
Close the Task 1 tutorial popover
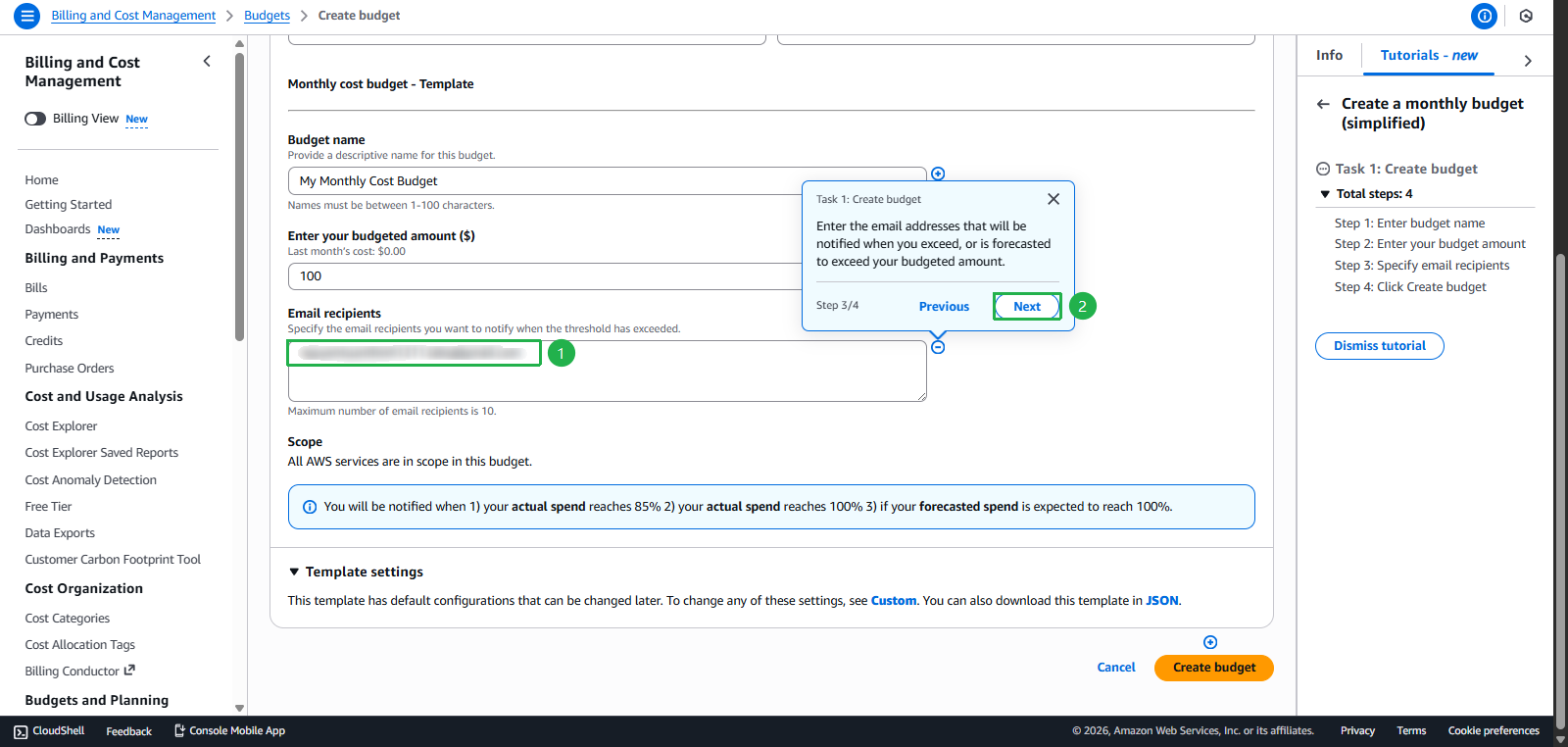pyautogui.click(x=1053, y=199)
